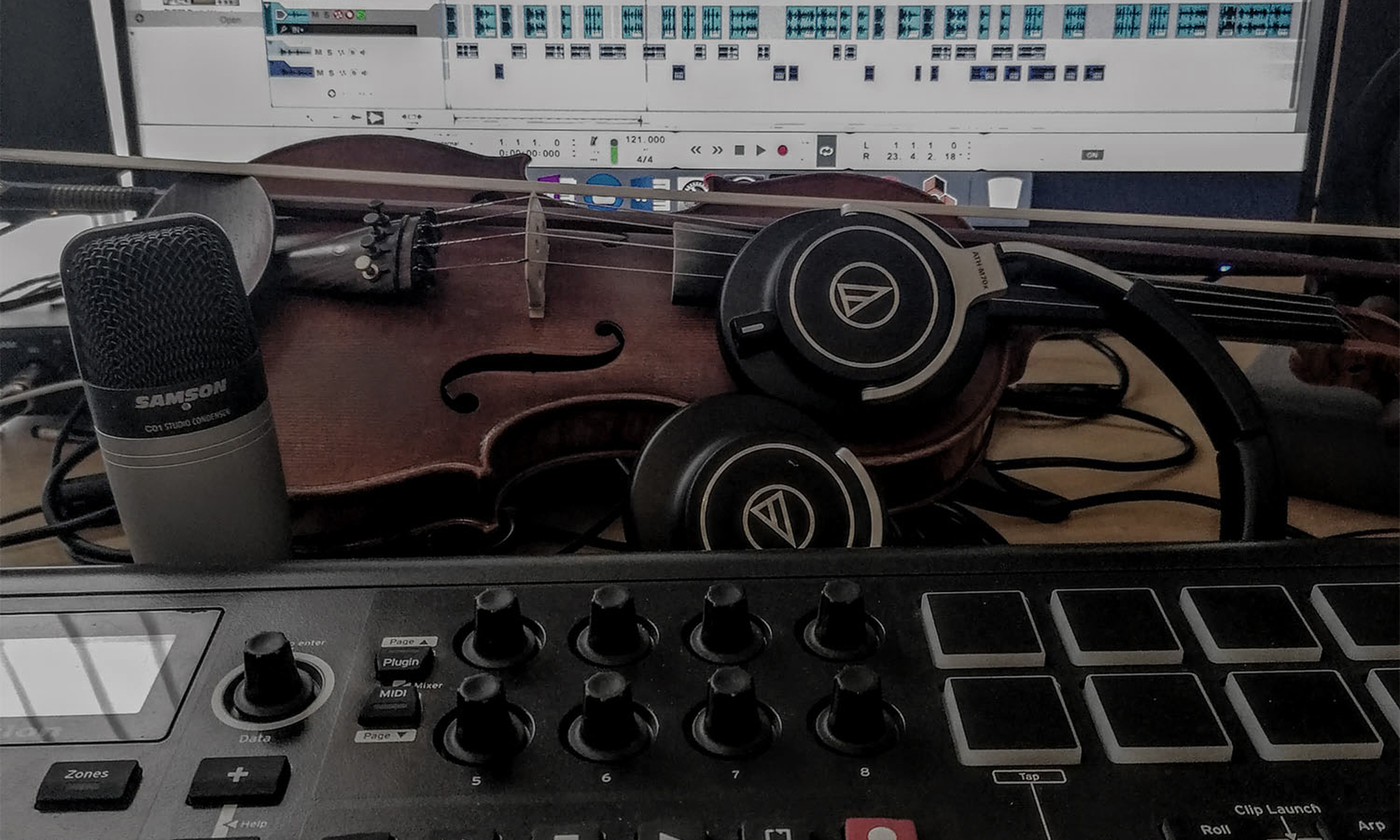Toggle the top track's green monitor button
The width and height of the screenshot is (1400, 840).
click(361, 15)
